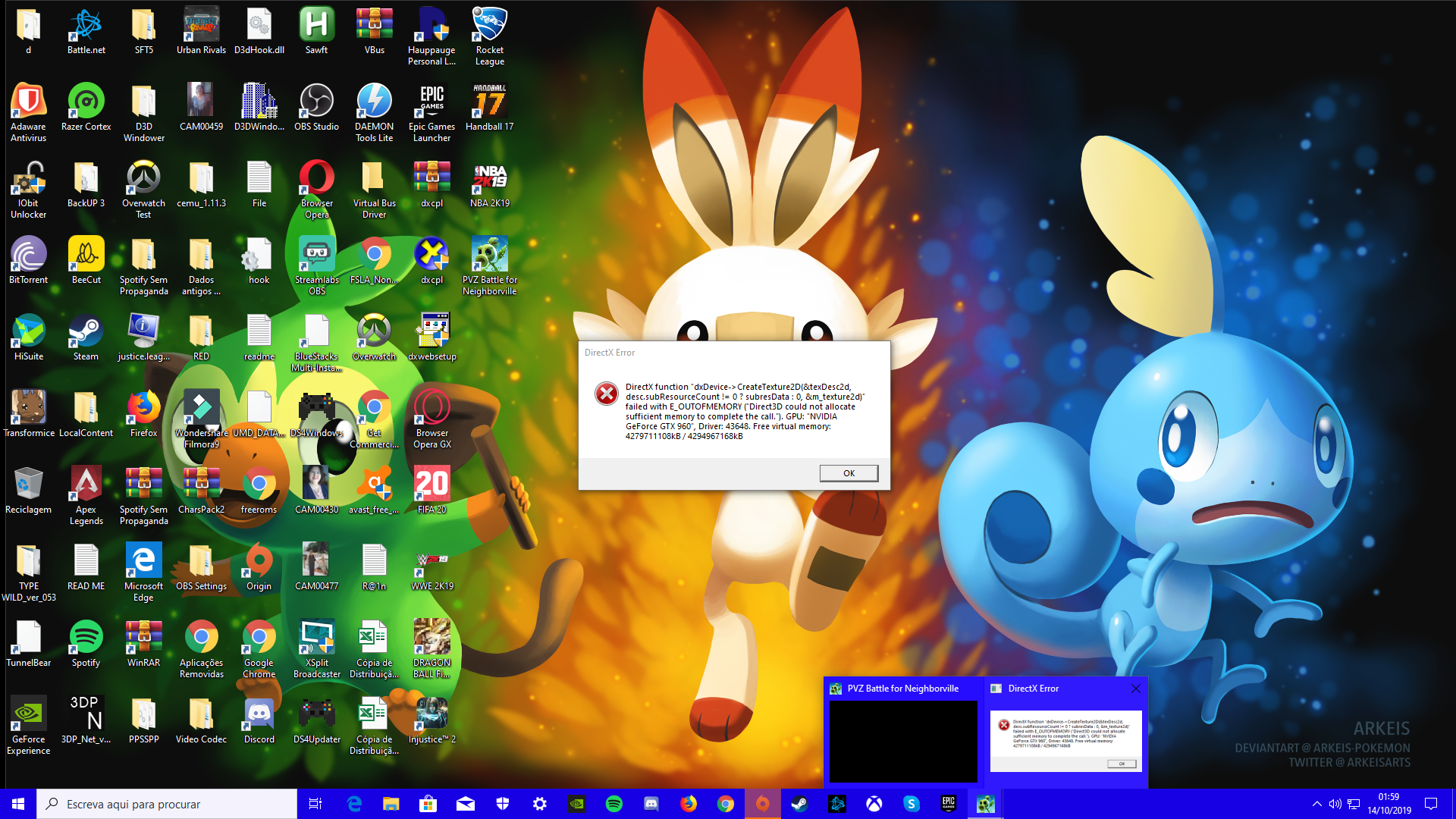Launch the PVZ Battle for Neighborville shortcut
This screenshot has width=1456, height=819.
pos(489,256)
